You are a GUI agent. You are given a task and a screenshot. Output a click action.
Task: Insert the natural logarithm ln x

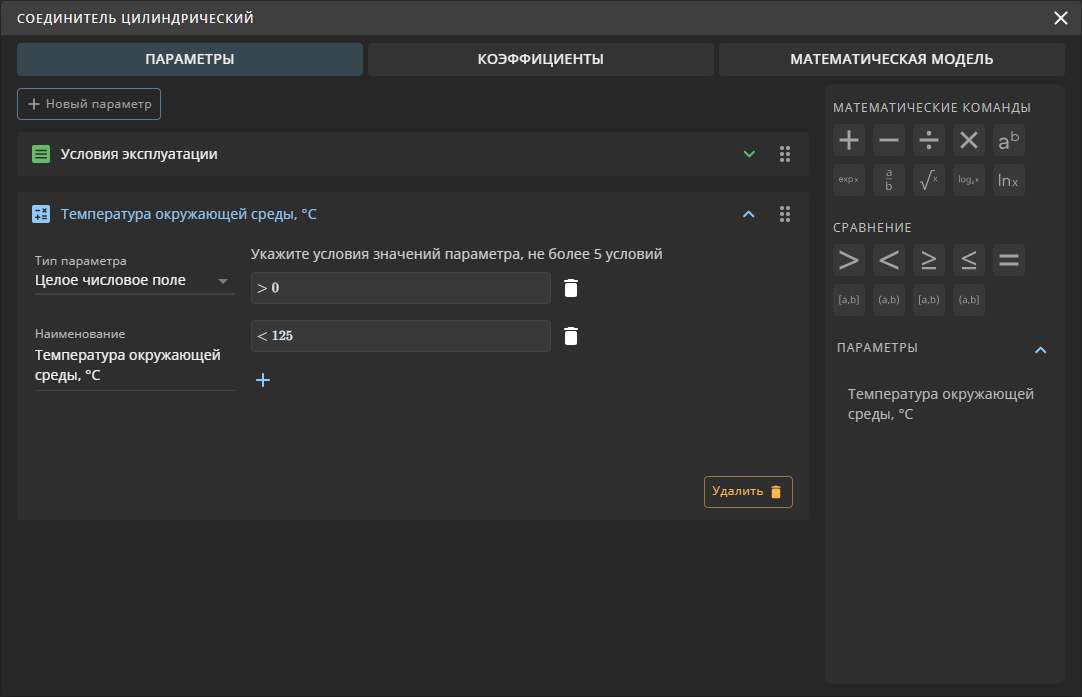1009,180
